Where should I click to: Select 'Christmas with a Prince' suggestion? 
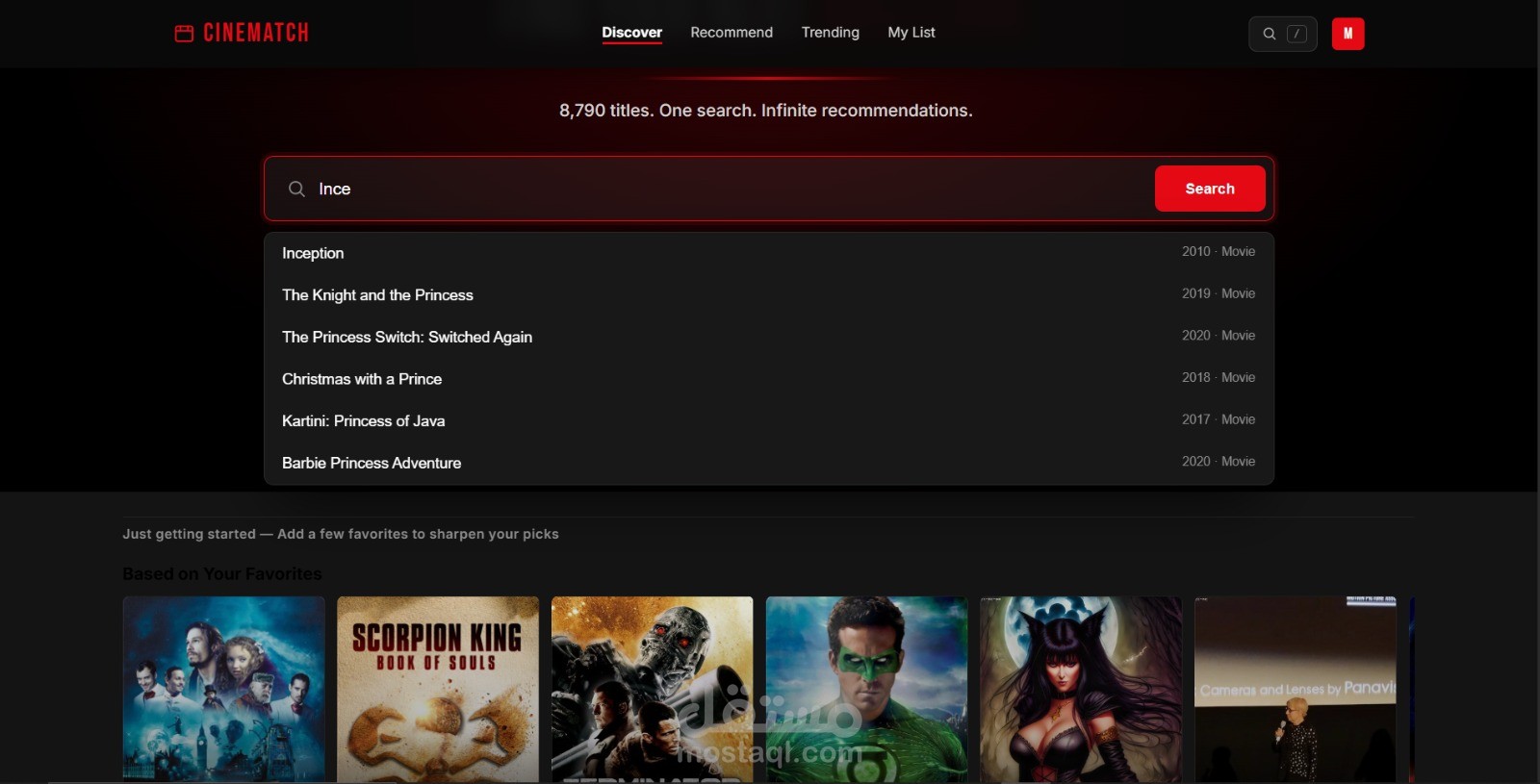(x=769, y=379)
